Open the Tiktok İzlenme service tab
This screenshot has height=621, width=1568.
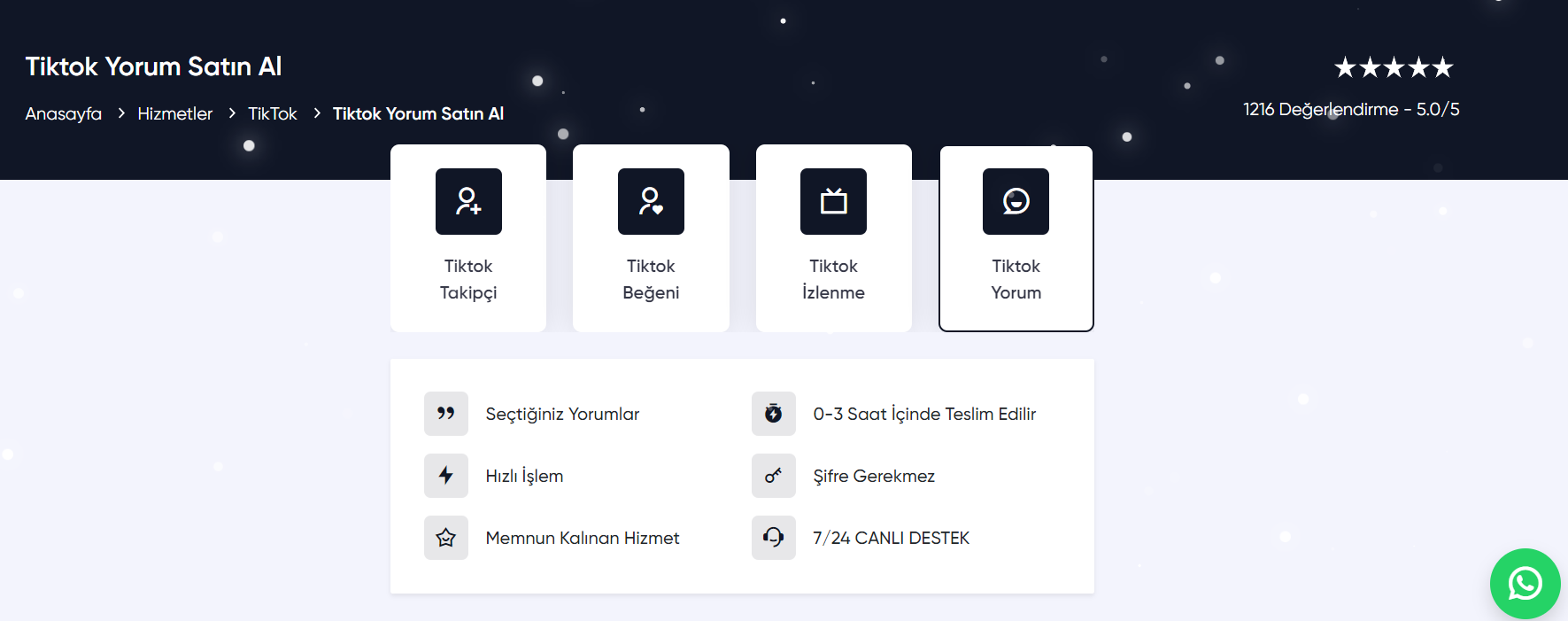[833, 279]
